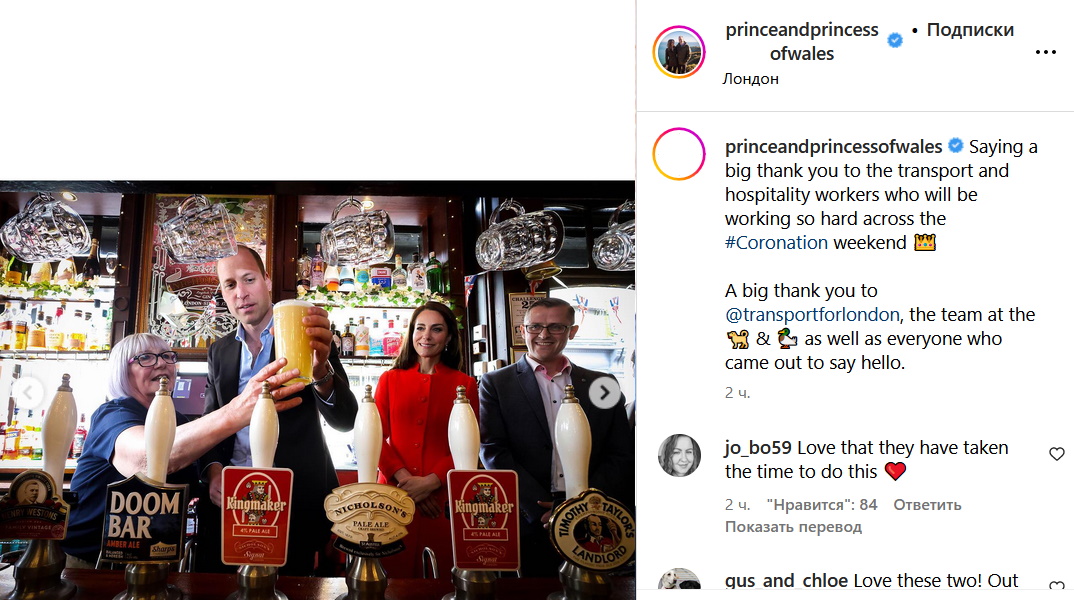The height and width of the screenshot is (600, 1074).
Task: Click Подписки following button
Action: point(970,30)
